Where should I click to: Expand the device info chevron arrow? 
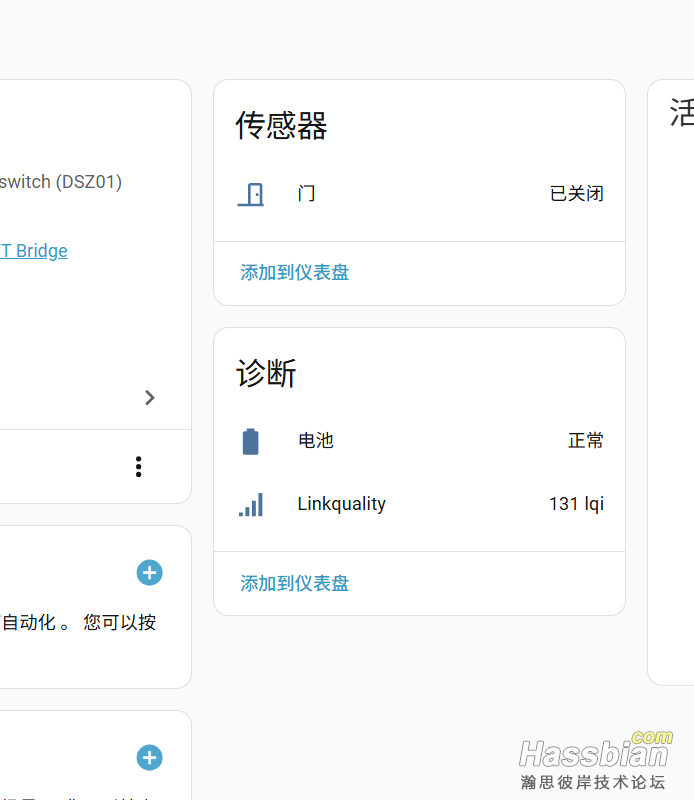(x=150, y=398)
